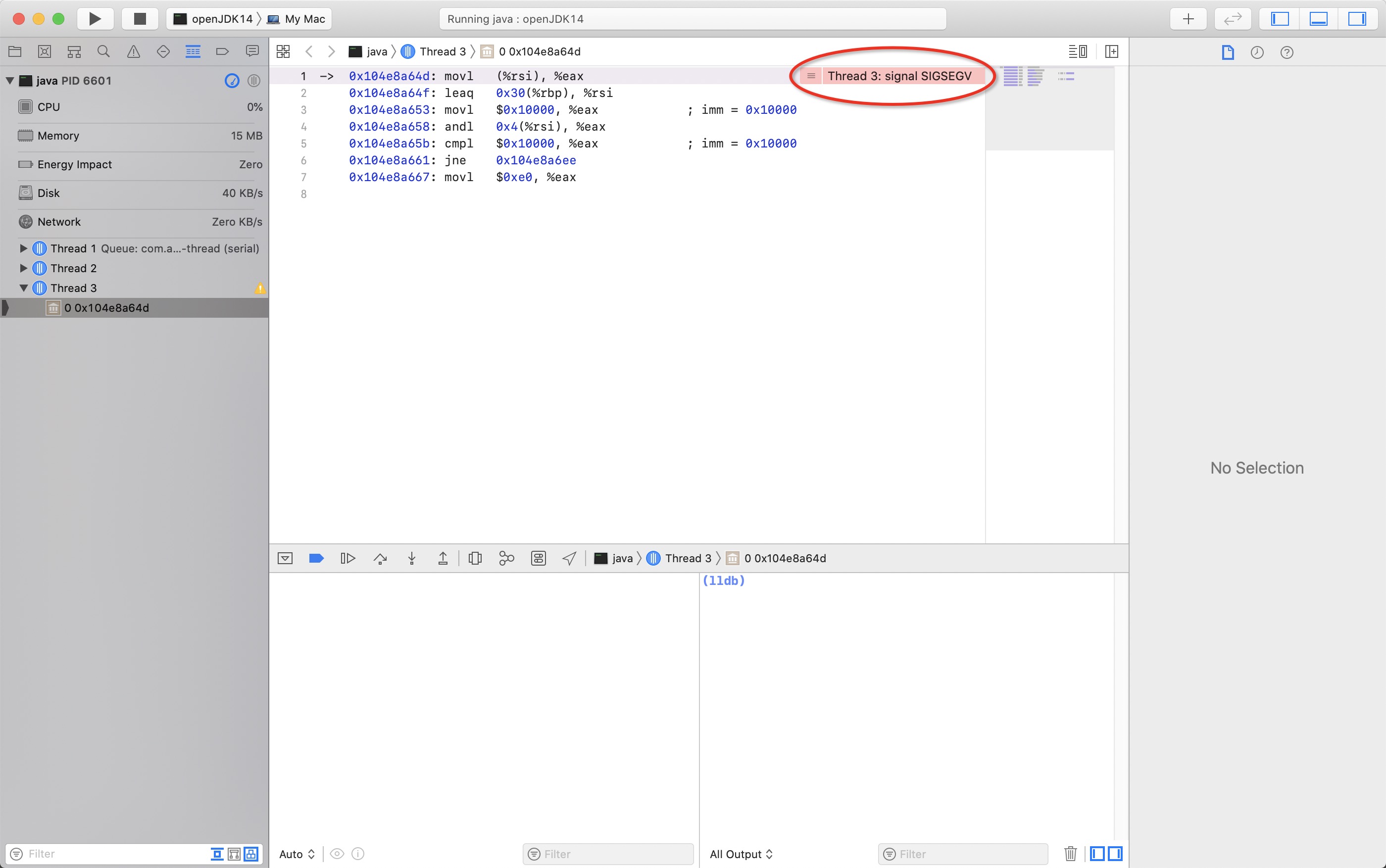
Task: Click the Debug View Hierarchy button
Action: pos(475,559)
